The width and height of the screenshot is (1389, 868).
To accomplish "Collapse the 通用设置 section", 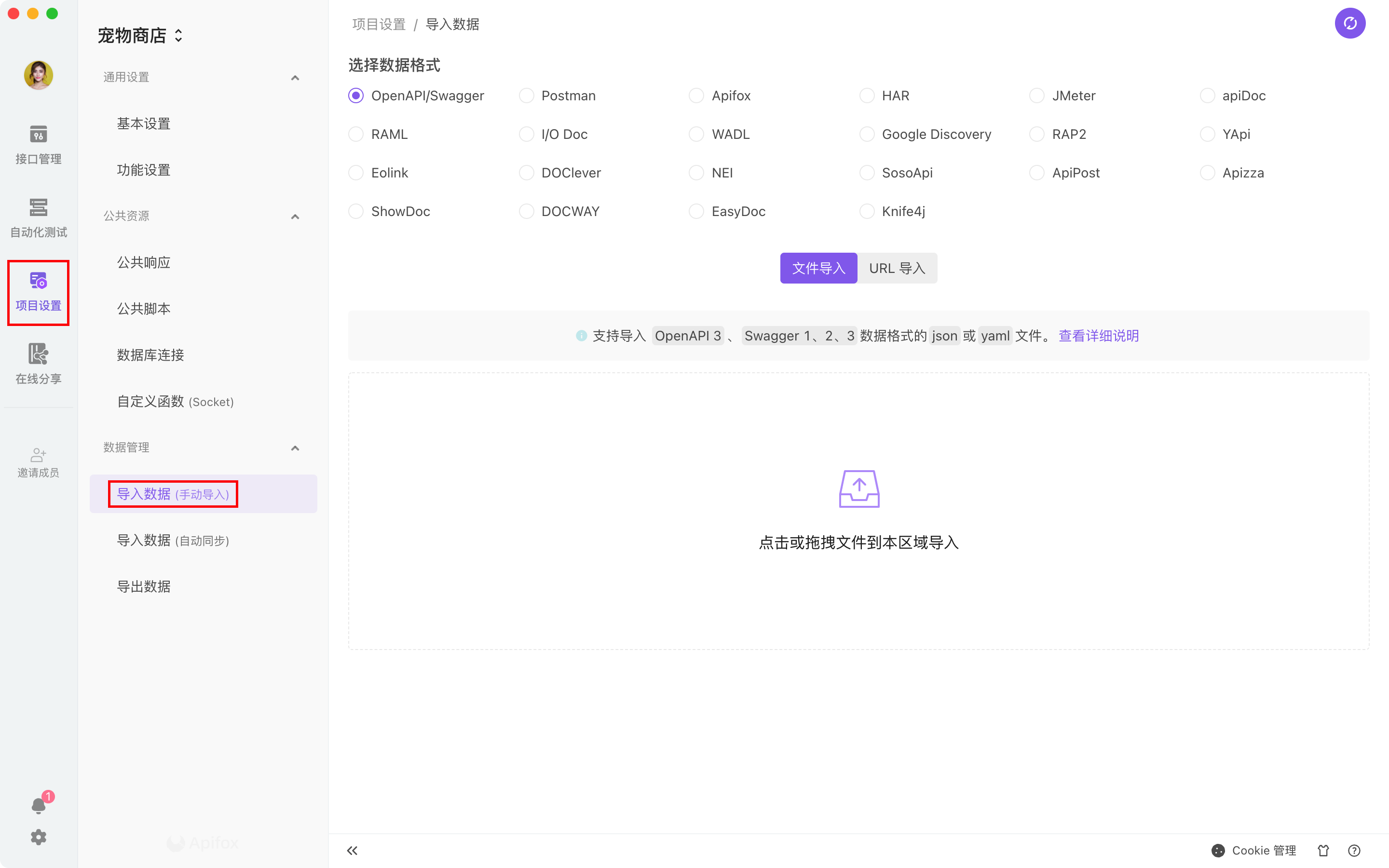I will [x=295, y=78].
